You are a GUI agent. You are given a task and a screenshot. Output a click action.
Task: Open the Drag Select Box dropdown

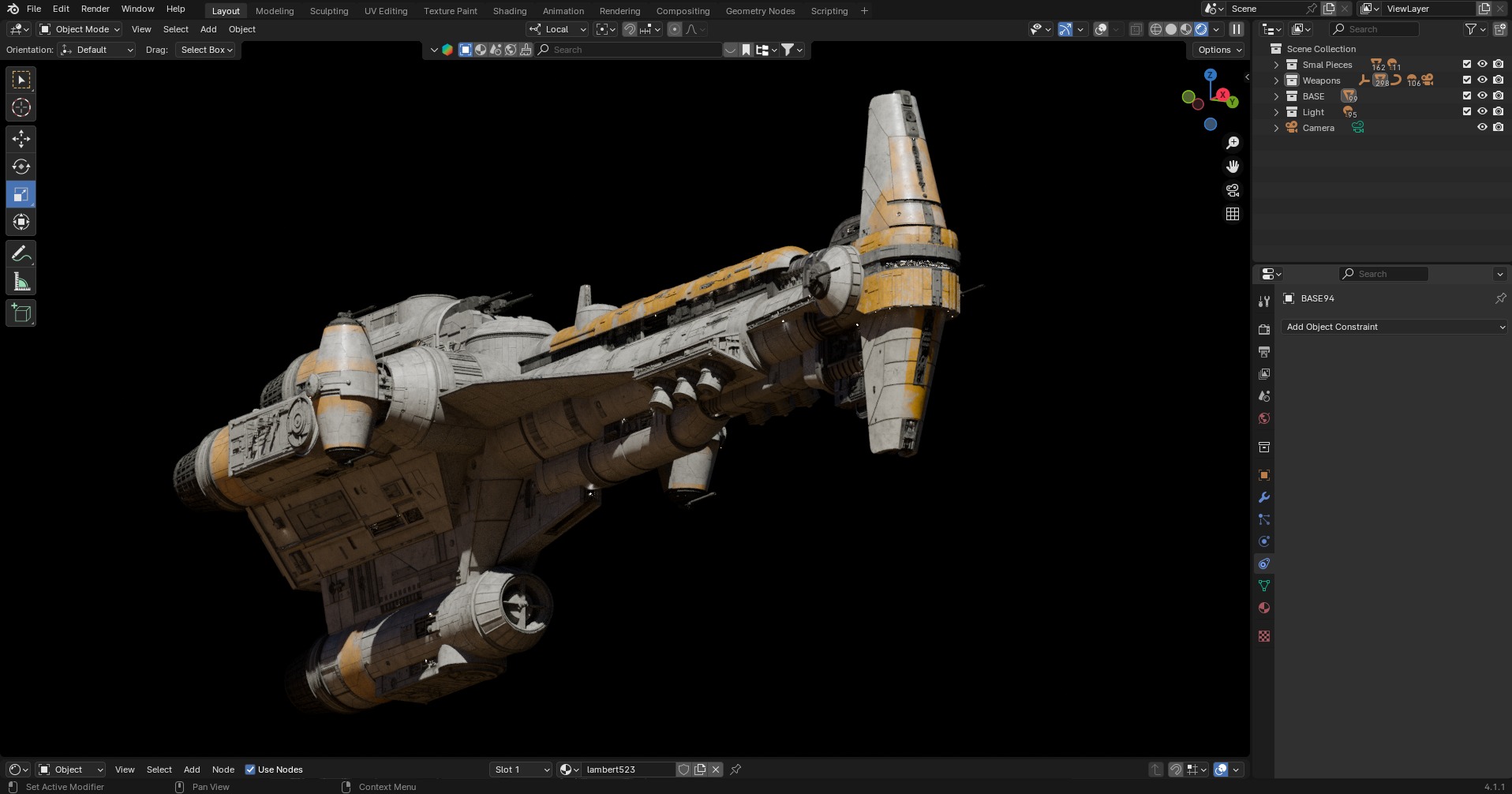pos(206,50)
